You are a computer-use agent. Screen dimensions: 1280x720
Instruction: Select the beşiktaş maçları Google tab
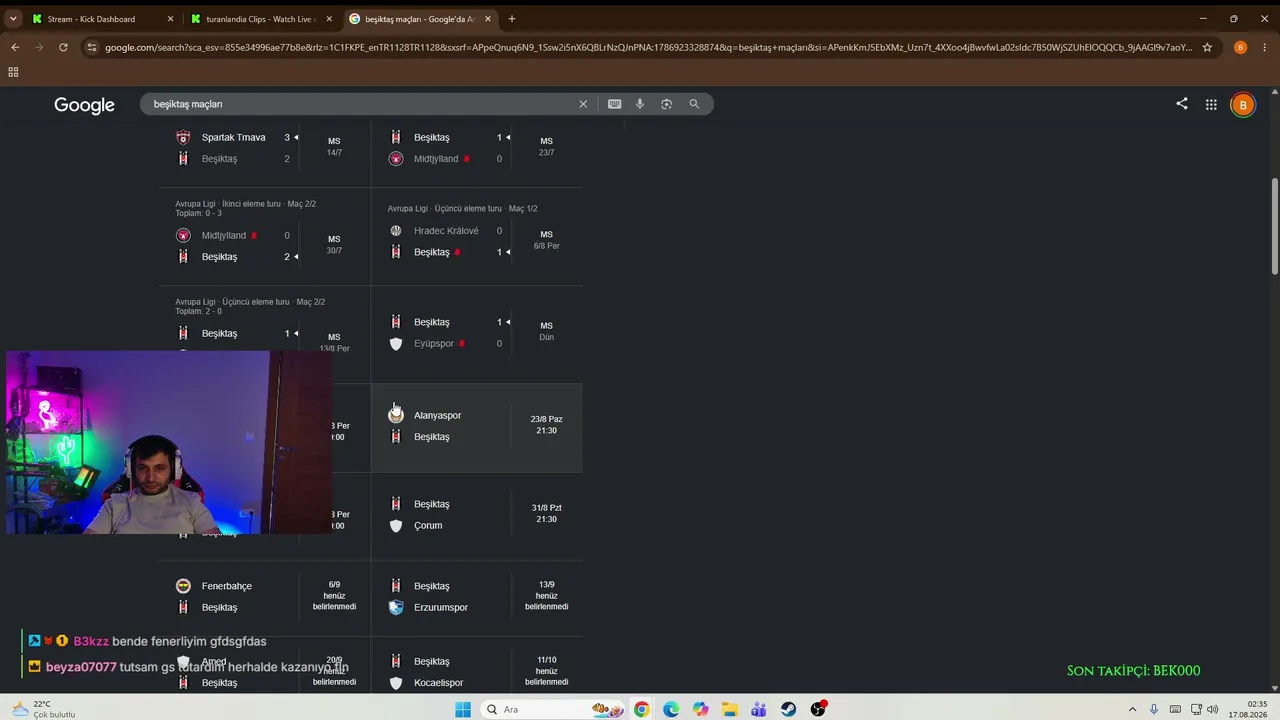pos(421,19)
